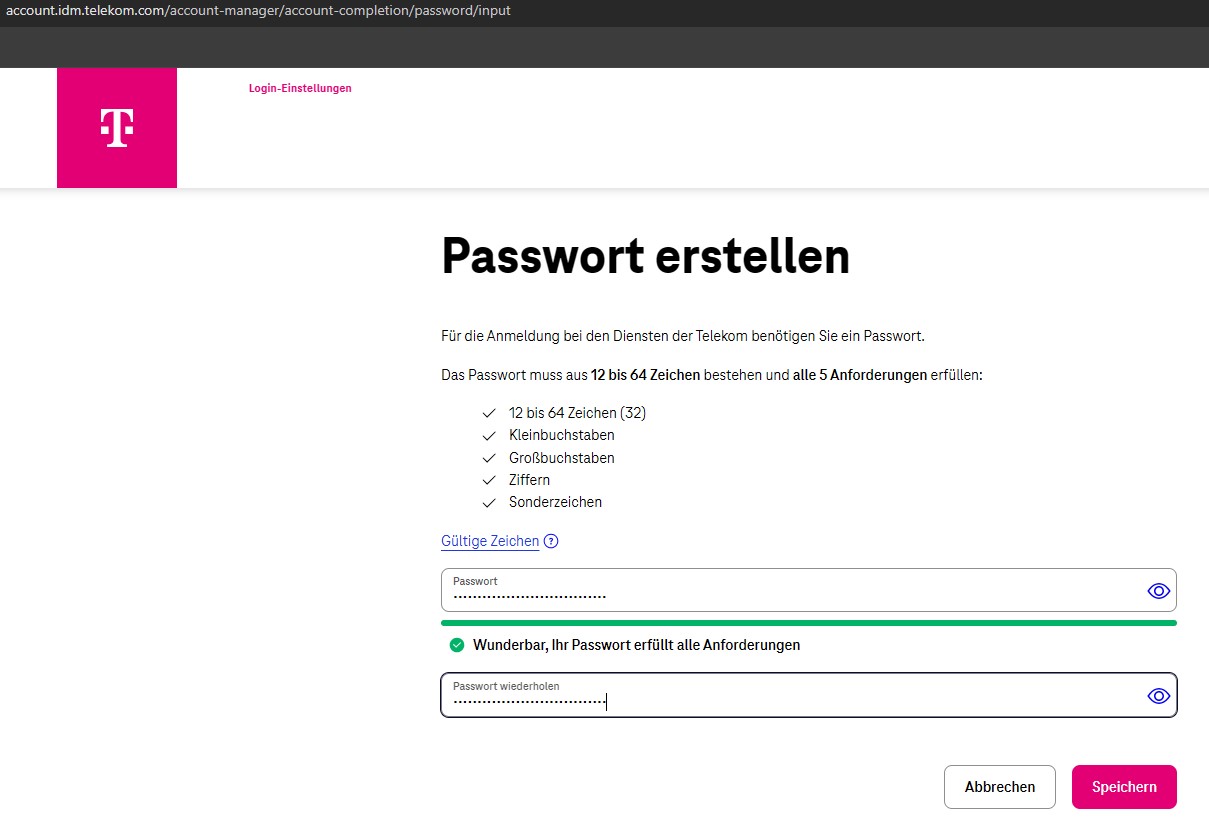Open the Login-Einstellungen link
The height and width of the screenshot is (832, 1209).
click(300, 88)
